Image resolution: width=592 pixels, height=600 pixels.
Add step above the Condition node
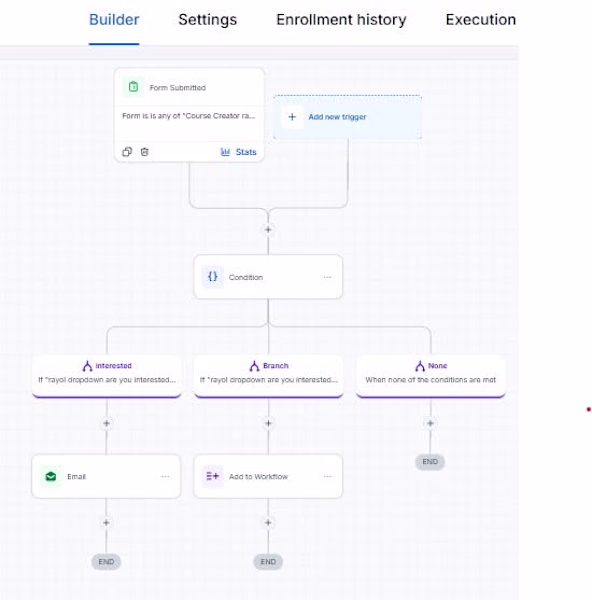click(x=268, y=230)
